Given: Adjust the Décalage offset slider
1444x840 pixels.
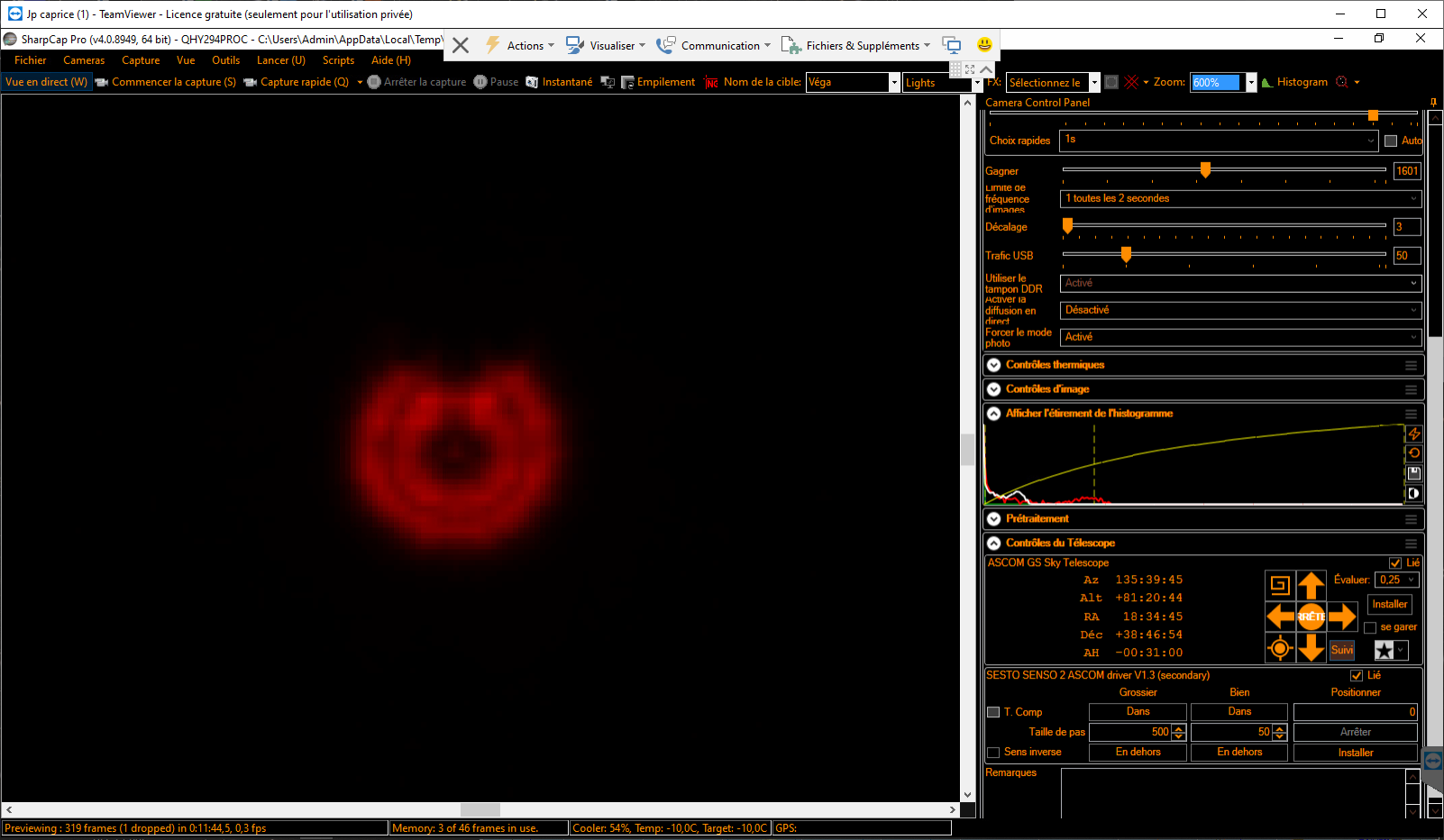Looking at the screenshot, I should click(1068, 225).
